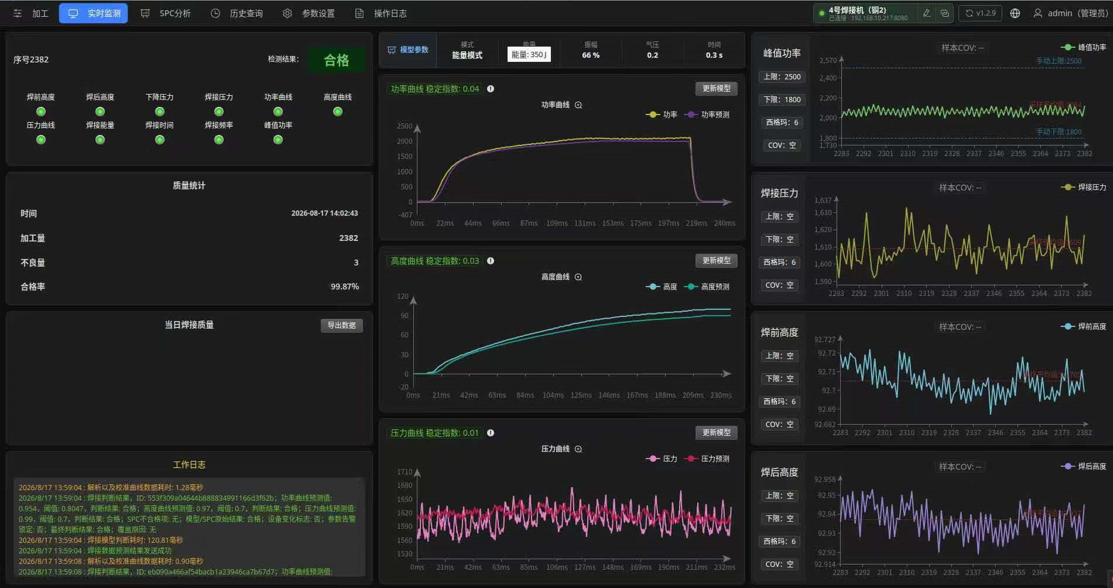Click the 焊接压力 上限: 空 field
1113x588 pixels.
pyautogui.click(x=779, y=217)
